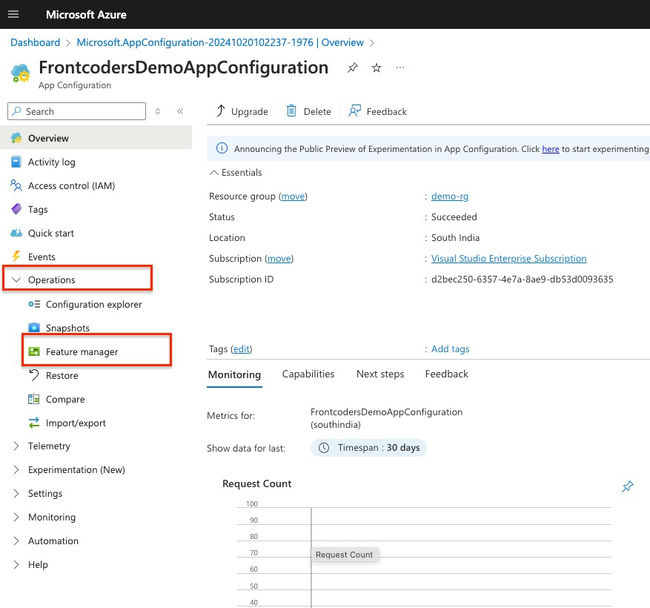Click Microsoft Azure title in header
This screenshot has width=650, height=608.
tap(86, 15)
